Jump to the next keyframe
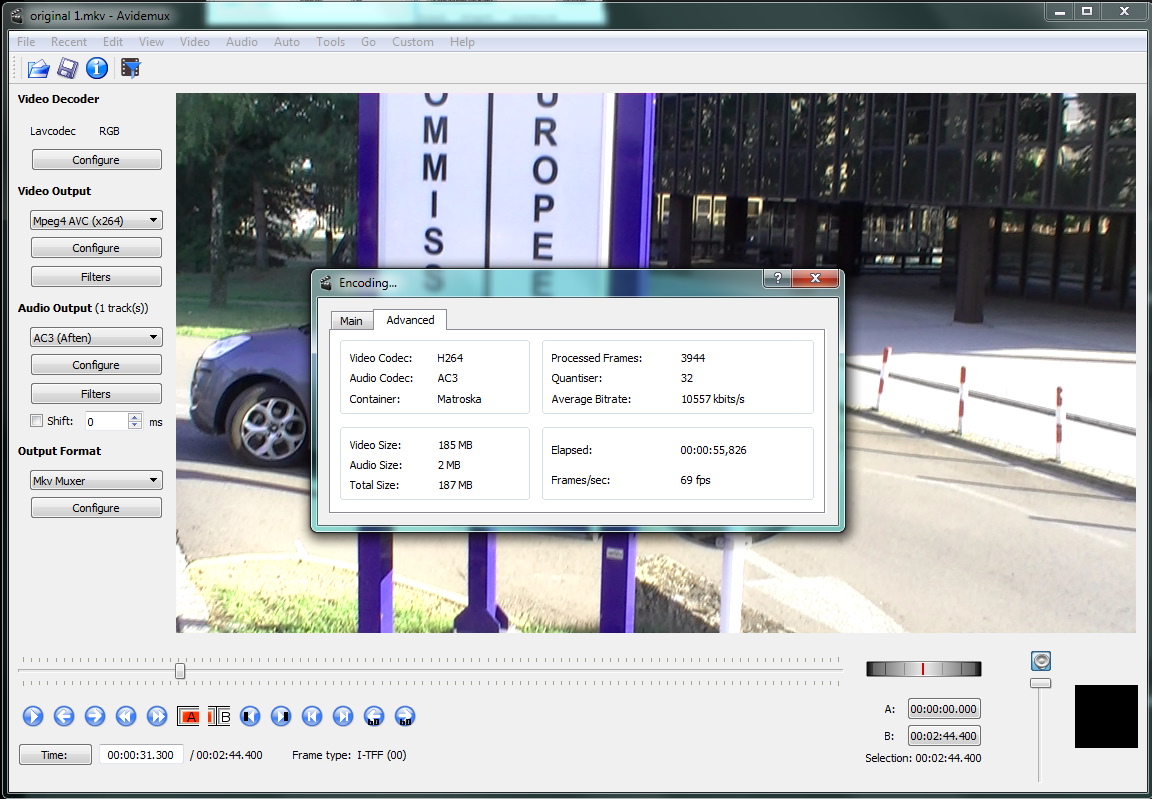The image size is (1152, 799). (156, 716)
